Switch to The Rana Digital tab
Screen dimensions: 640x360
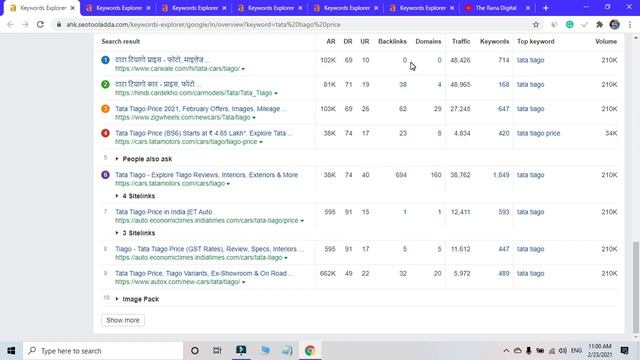tap(496, 8)
